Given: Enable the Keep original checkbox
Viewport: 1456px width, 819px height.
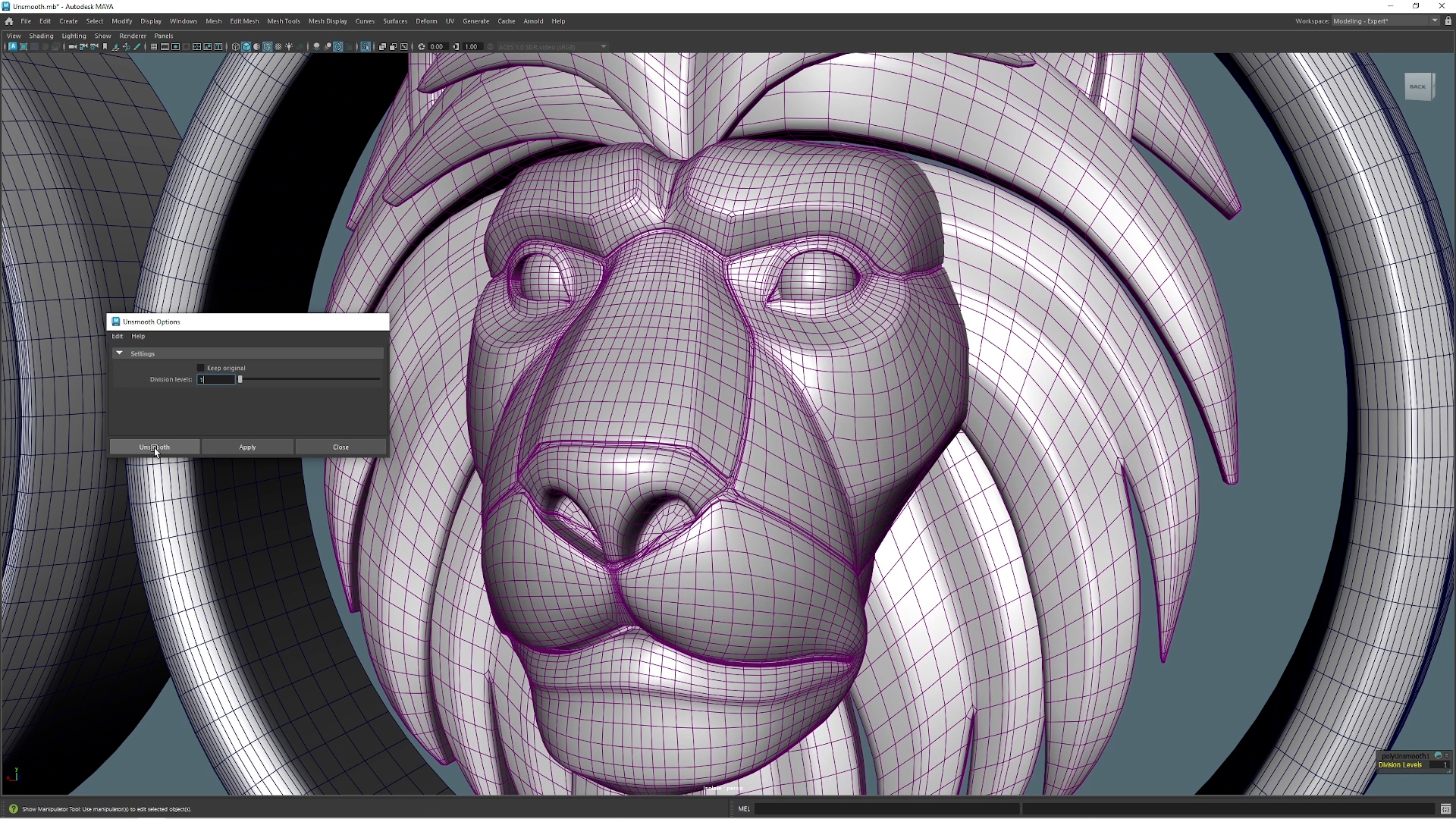Looking at the screenshot, I should [201, 368].
